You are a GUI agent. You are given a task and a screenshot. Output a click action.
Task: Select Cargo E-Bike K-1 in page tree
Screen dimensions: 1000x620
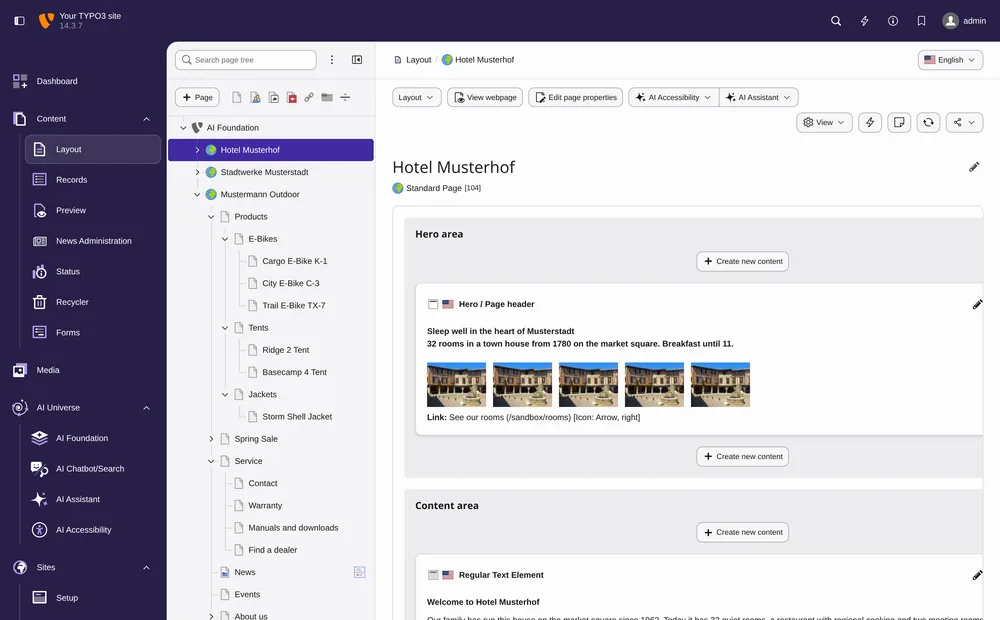pos(295,261)
